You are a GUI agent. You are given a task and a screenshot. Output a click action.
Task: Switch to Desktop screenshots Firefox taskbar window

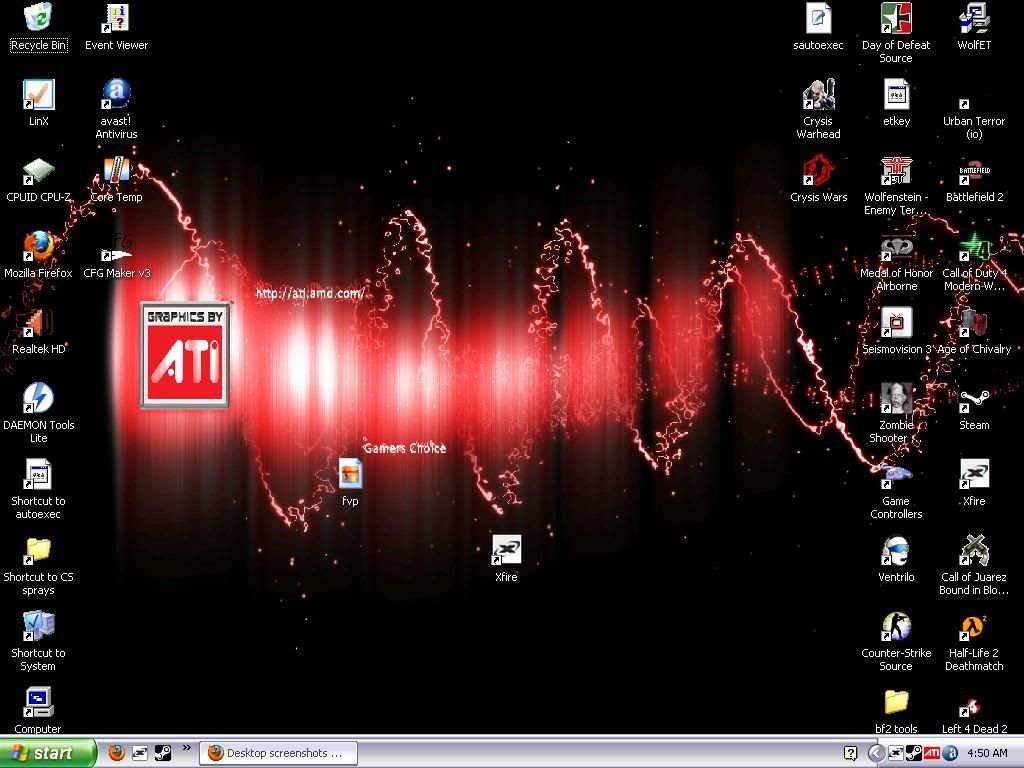(x=278, y=753)
